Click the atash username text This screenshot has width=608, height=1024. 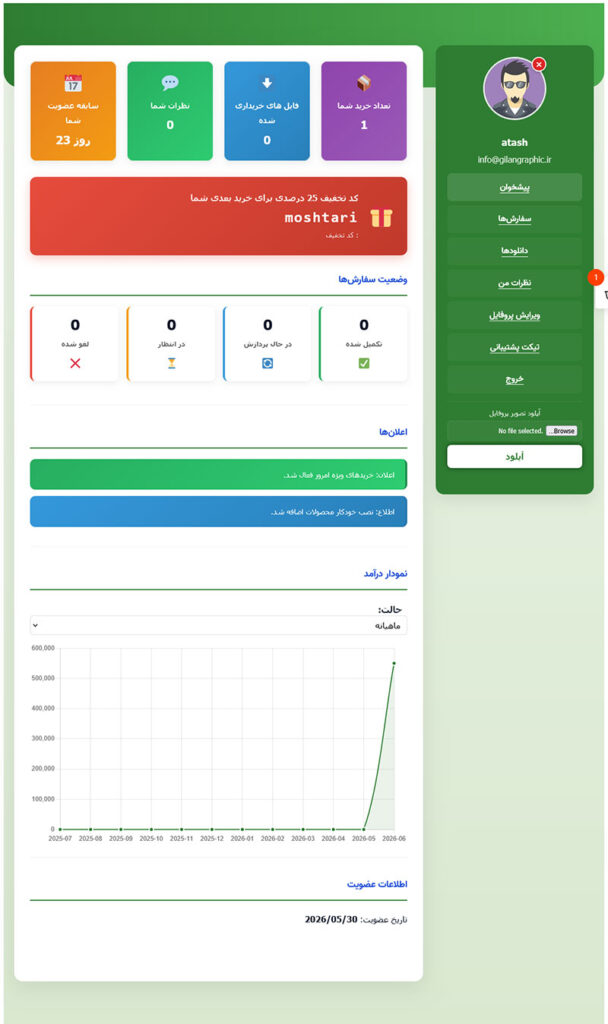point(515,142)
